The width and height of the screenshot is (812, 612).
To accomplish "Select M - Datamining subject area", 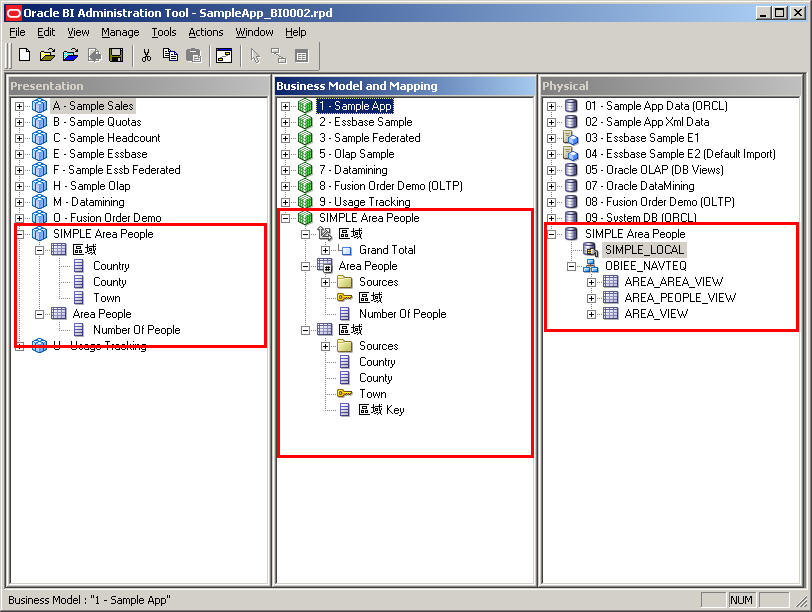I will pos(89,201).
